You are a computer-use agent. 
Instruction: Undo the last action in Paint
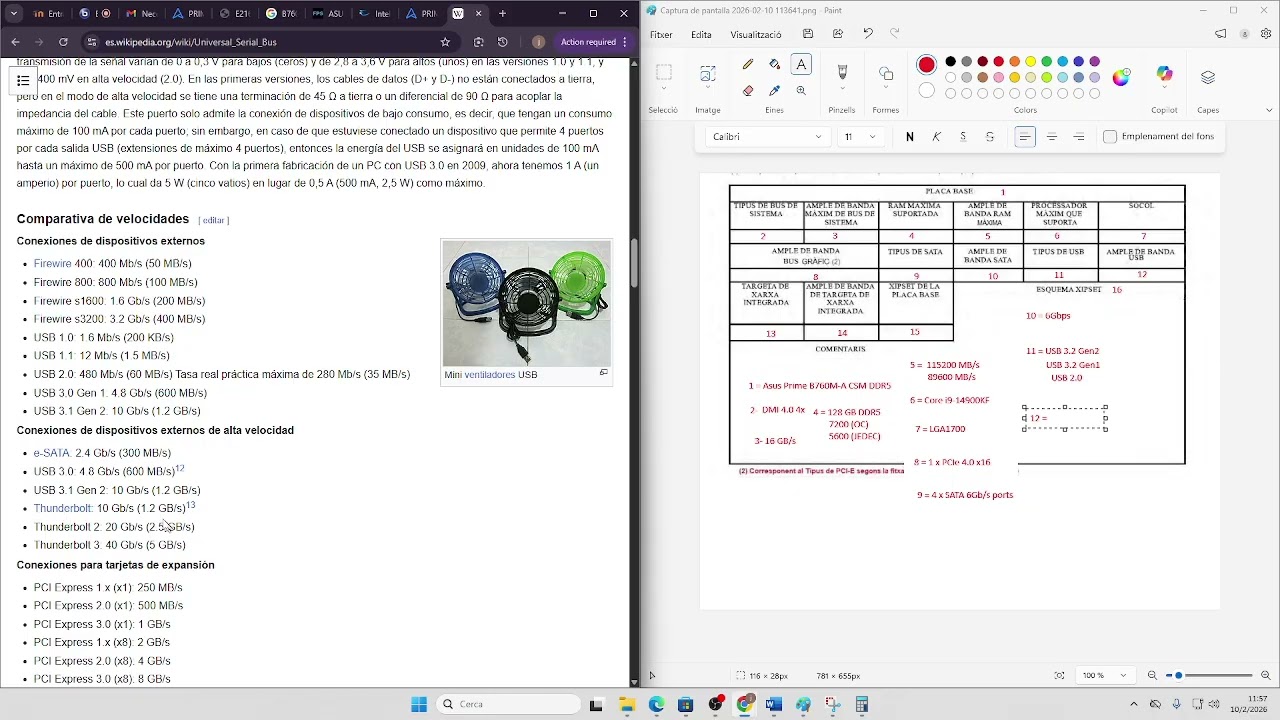pyautogui.click(x=868, y=34)
